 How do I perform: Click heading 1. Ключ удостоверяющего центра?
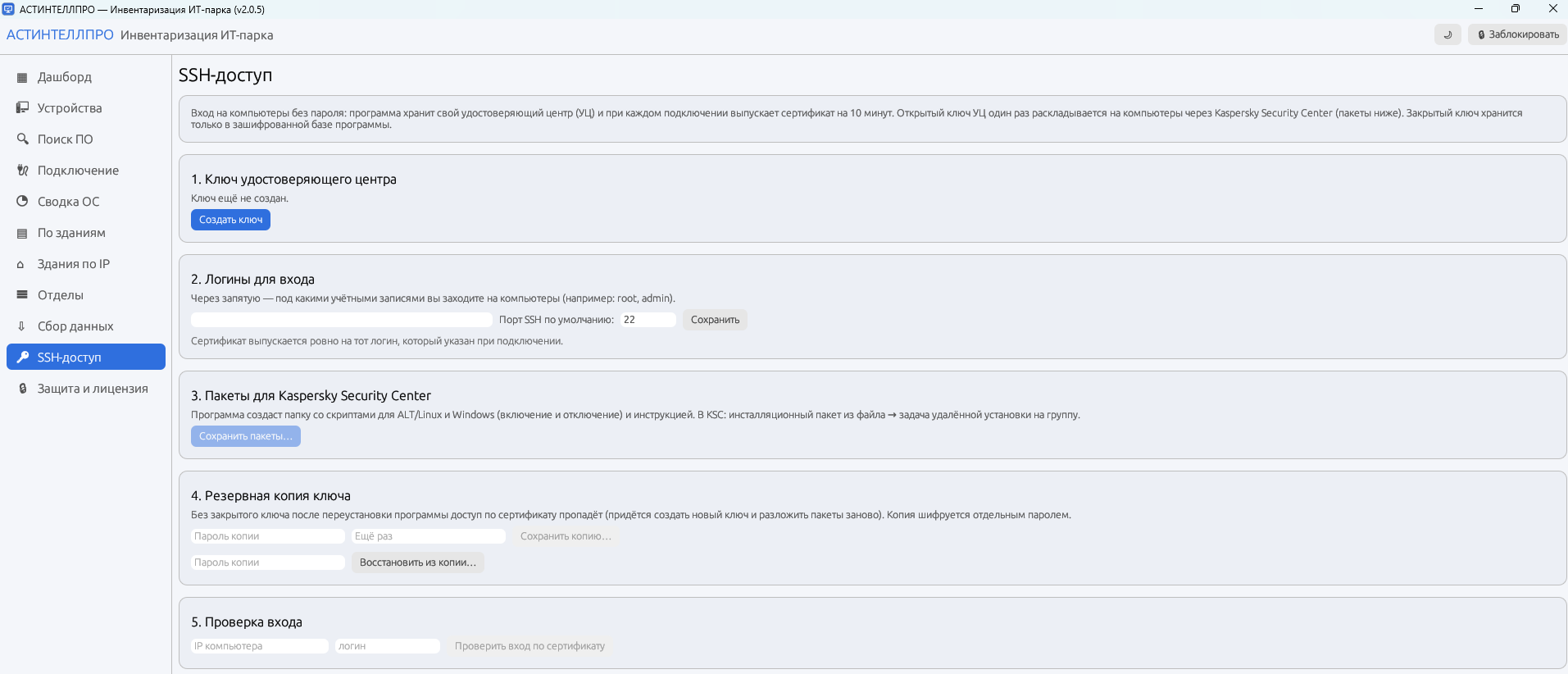click(x=293, y=180)
